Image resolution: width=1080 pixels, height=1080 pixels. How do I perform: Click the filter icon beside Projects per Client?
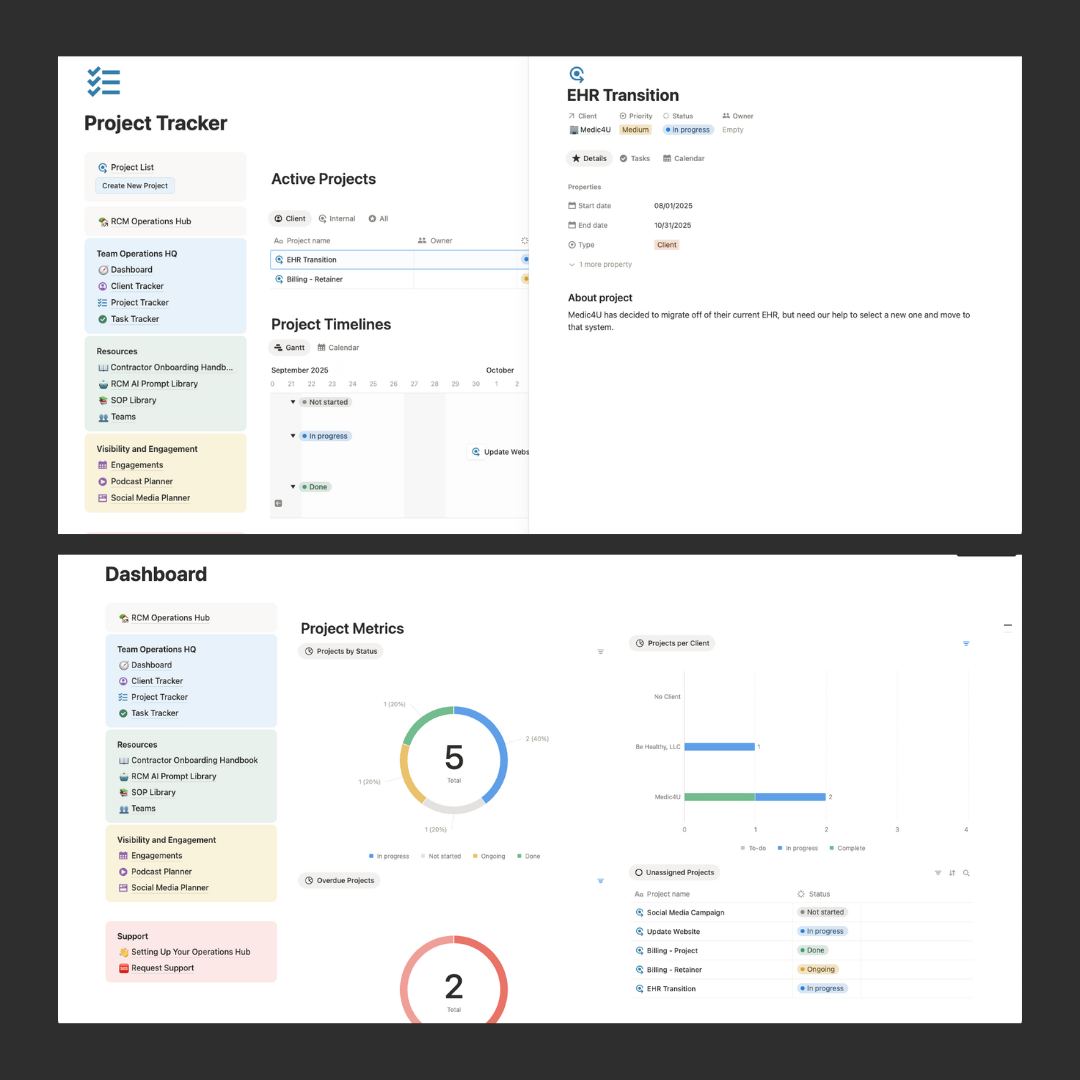pos(966,643)
